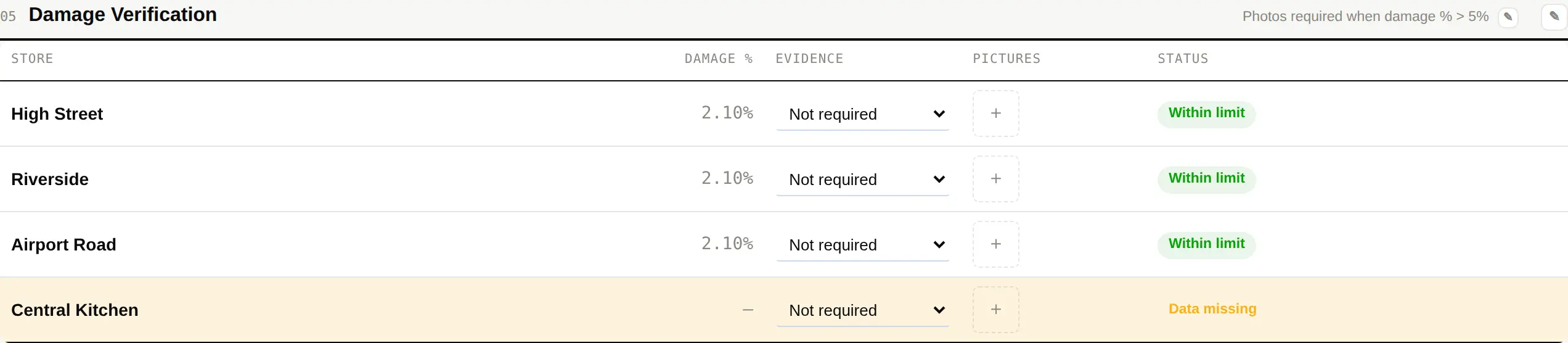Click the Within limit badge for Riverside
1568x343 pixels.
point(1206,179)
